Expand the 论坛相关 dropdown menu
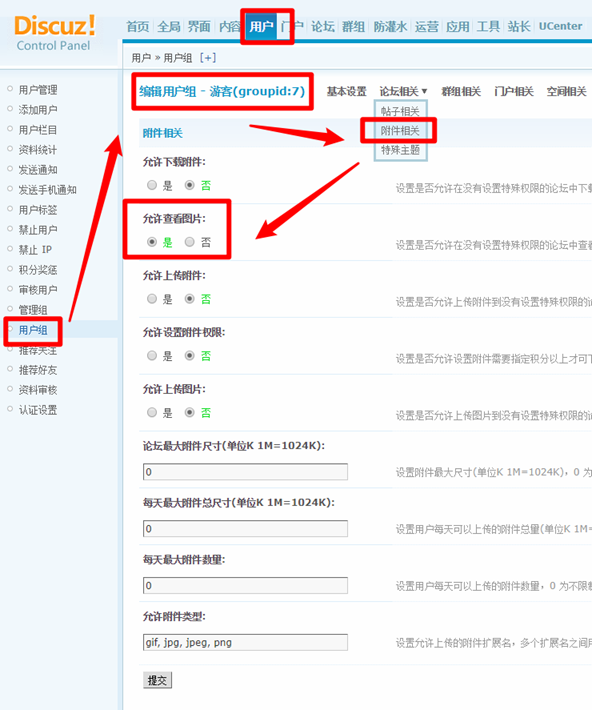Screen dimensions: 593x711 (x=403, y=92)
